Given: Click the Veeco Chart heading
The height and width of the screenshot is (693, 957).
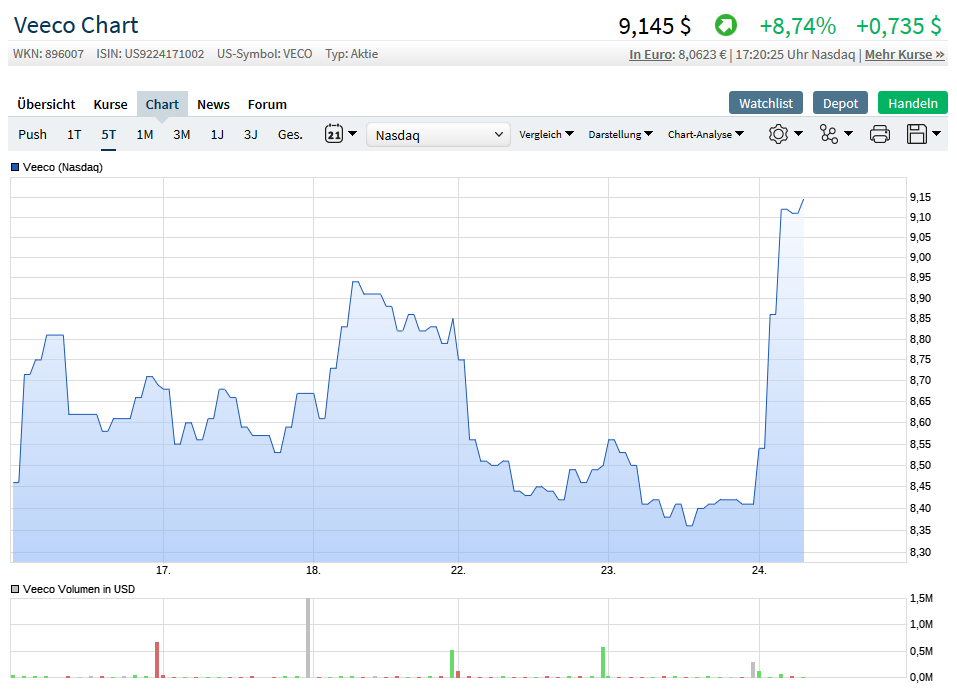Looking at the screenshot, I should (x=76, y=25).
